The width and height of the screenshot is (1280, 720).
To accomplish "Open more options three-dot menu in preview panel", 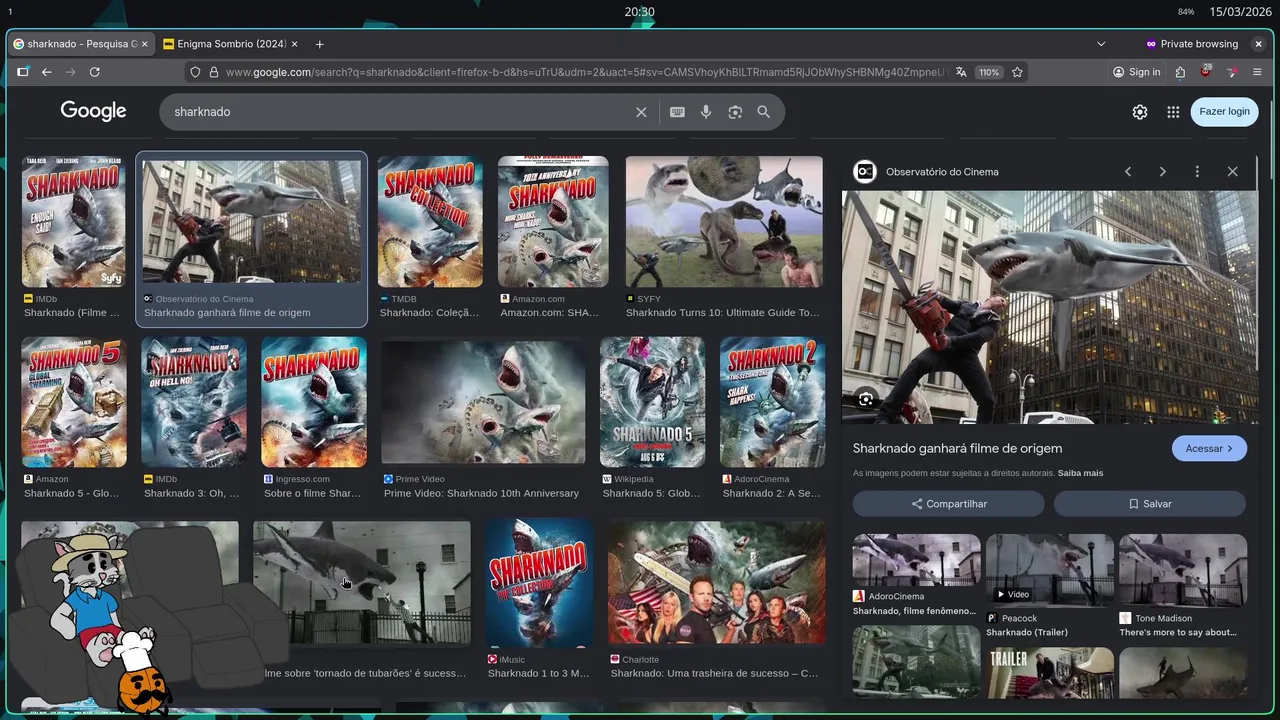I will point(1197,172).
